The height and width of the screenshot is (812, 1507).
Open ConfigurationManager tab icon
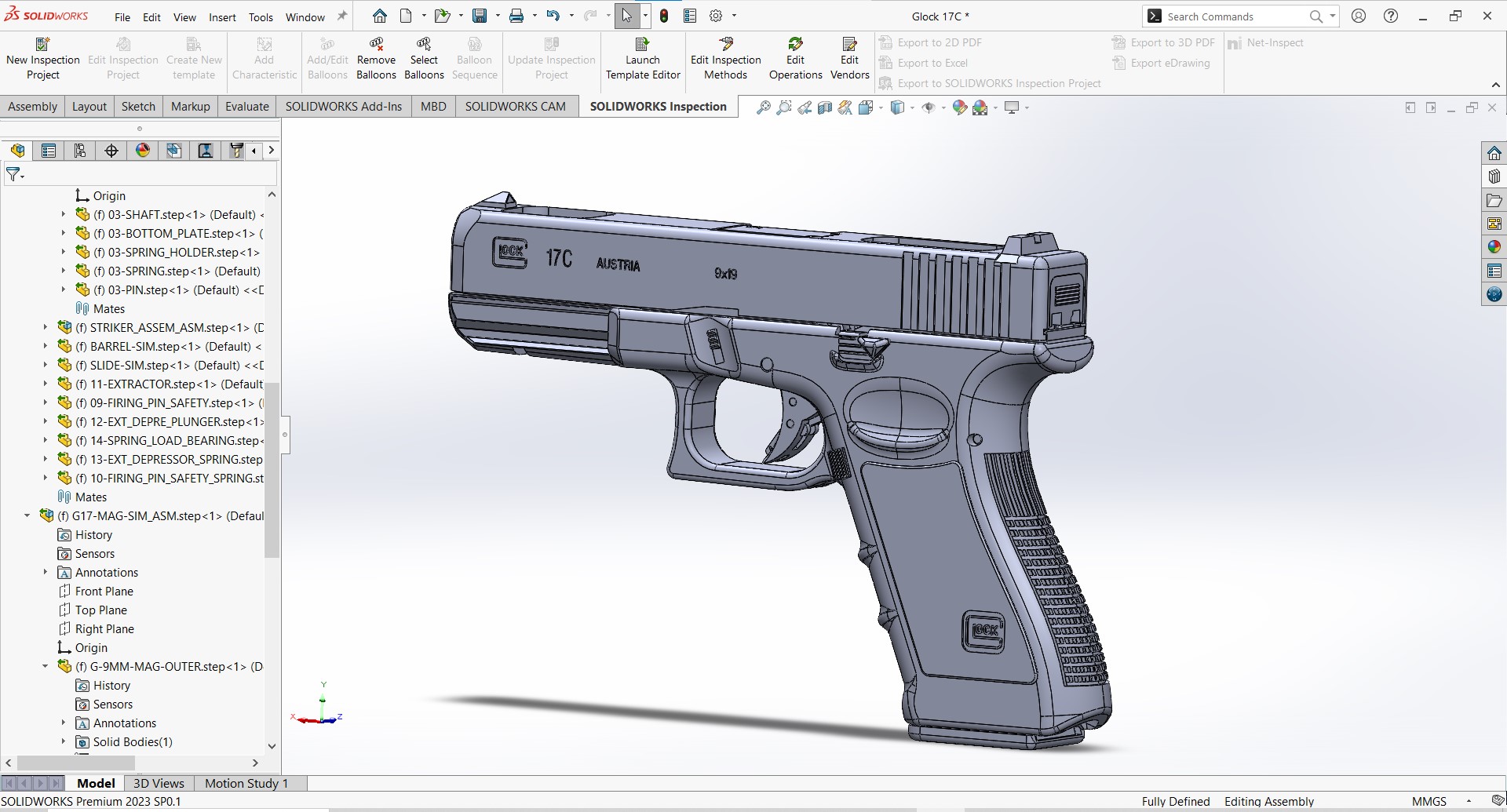[x=80, y=151]
